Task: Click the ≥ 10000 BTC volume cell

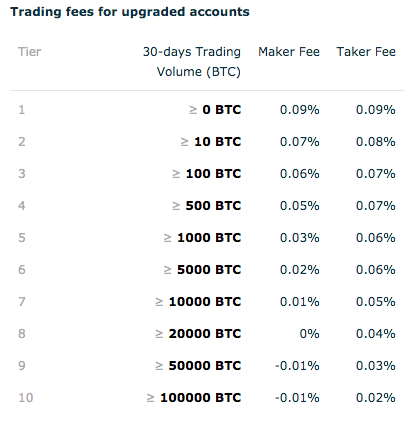Action: [198, 302]
